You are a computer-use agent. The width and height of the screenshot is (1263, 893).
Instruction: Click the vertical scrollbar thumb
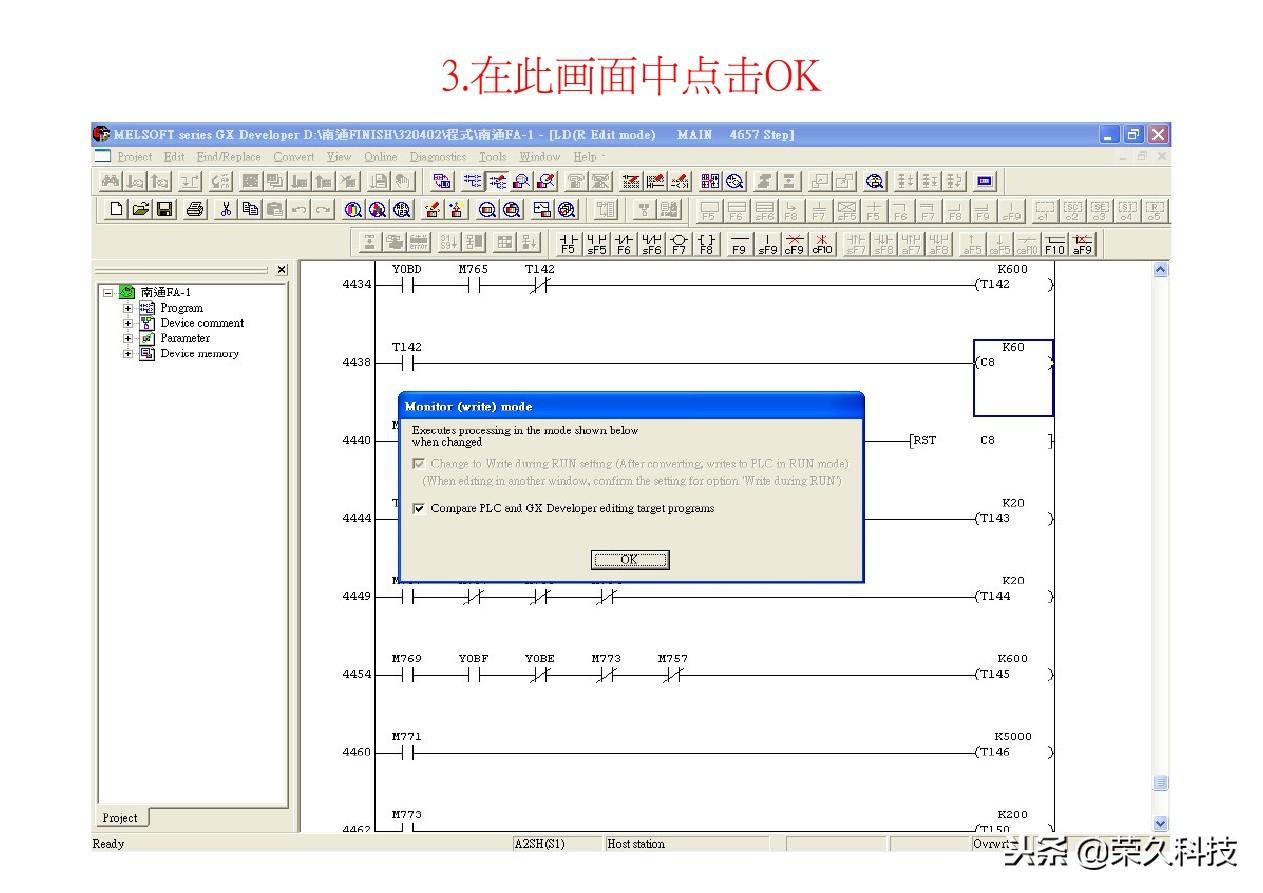(1160, 783)
